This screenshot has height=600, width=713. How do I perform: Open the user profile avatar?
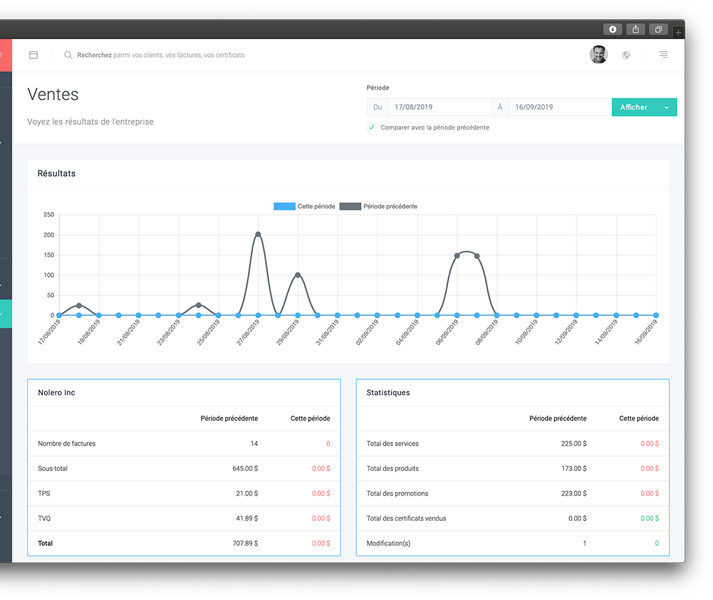pos(598,55)
